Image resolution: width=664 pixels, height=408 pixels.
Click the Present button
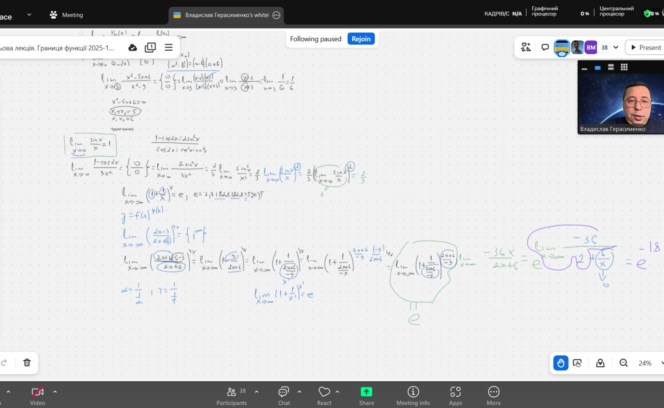tap(644, 47)
